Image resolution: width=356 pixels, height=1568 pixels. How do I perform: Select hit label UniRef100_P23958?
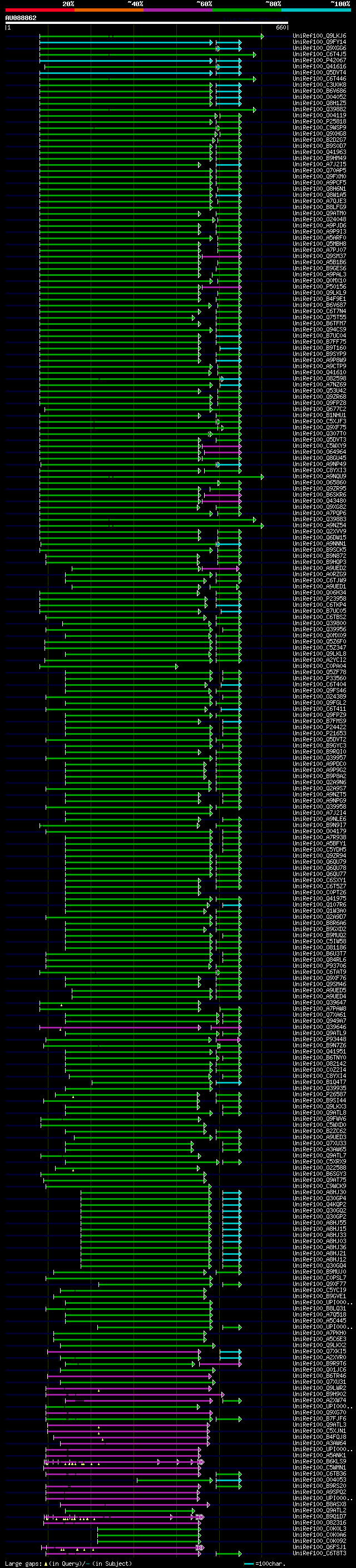click(319, 599)
